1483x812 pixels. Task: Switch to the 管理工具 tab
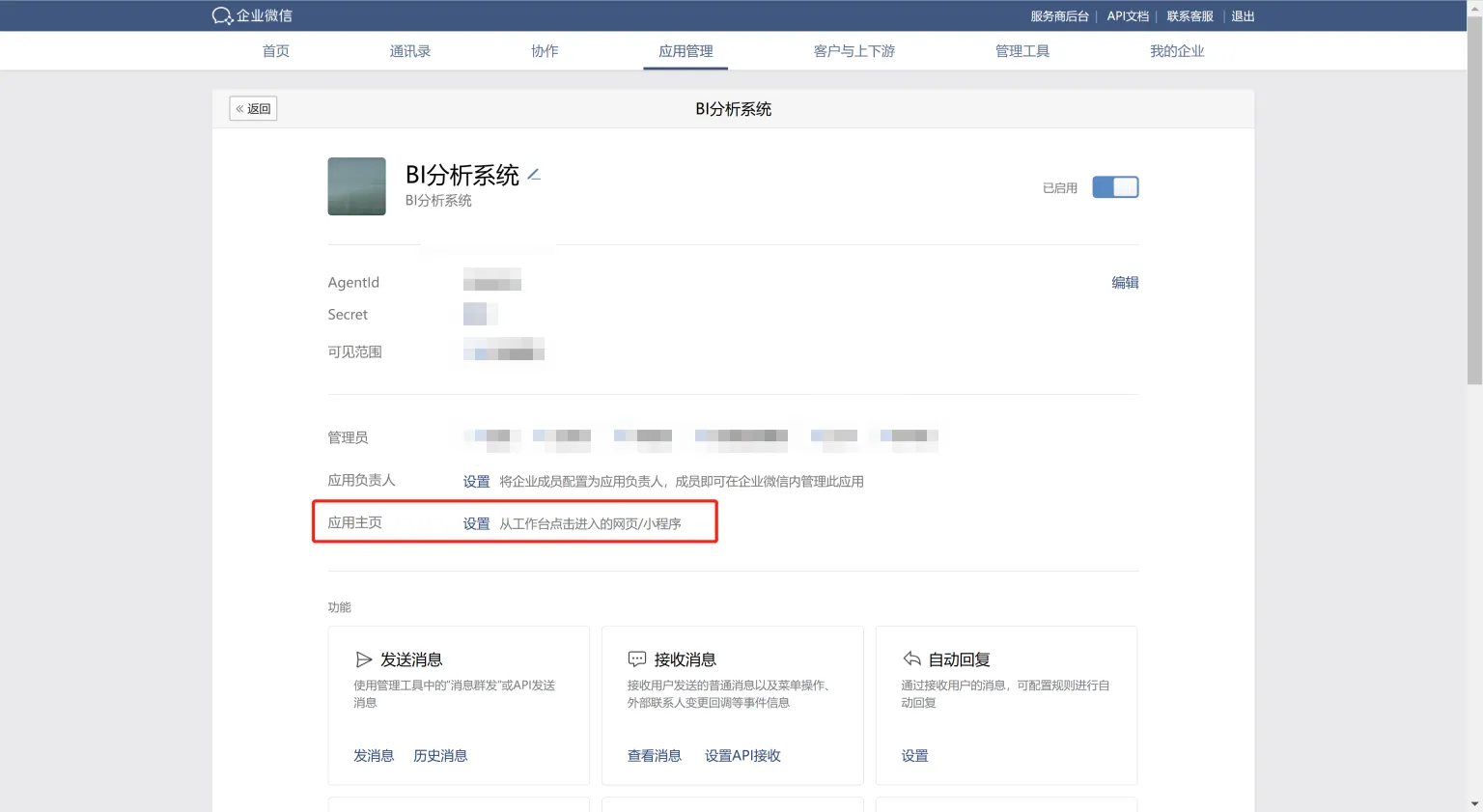(1022, 51)
